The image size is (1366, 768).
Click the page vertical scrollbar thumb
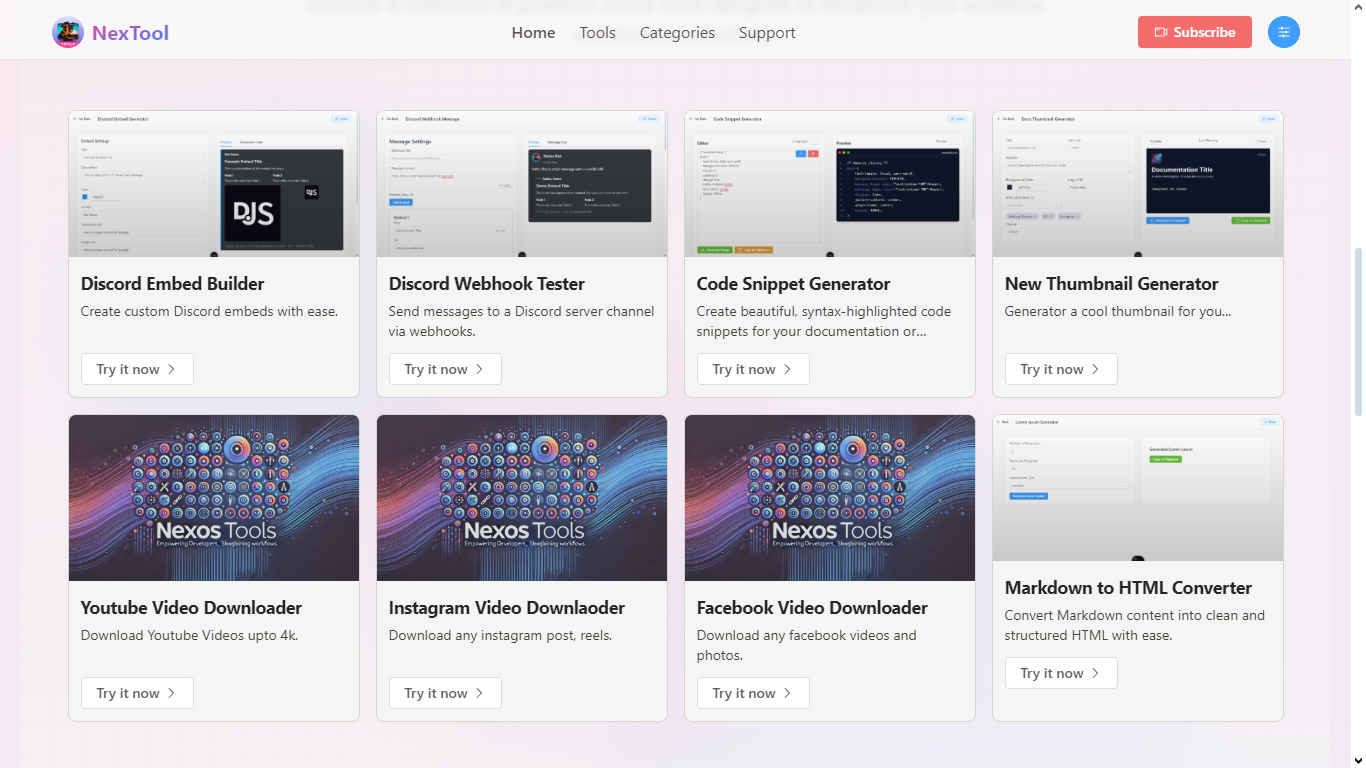(1358, 332)
